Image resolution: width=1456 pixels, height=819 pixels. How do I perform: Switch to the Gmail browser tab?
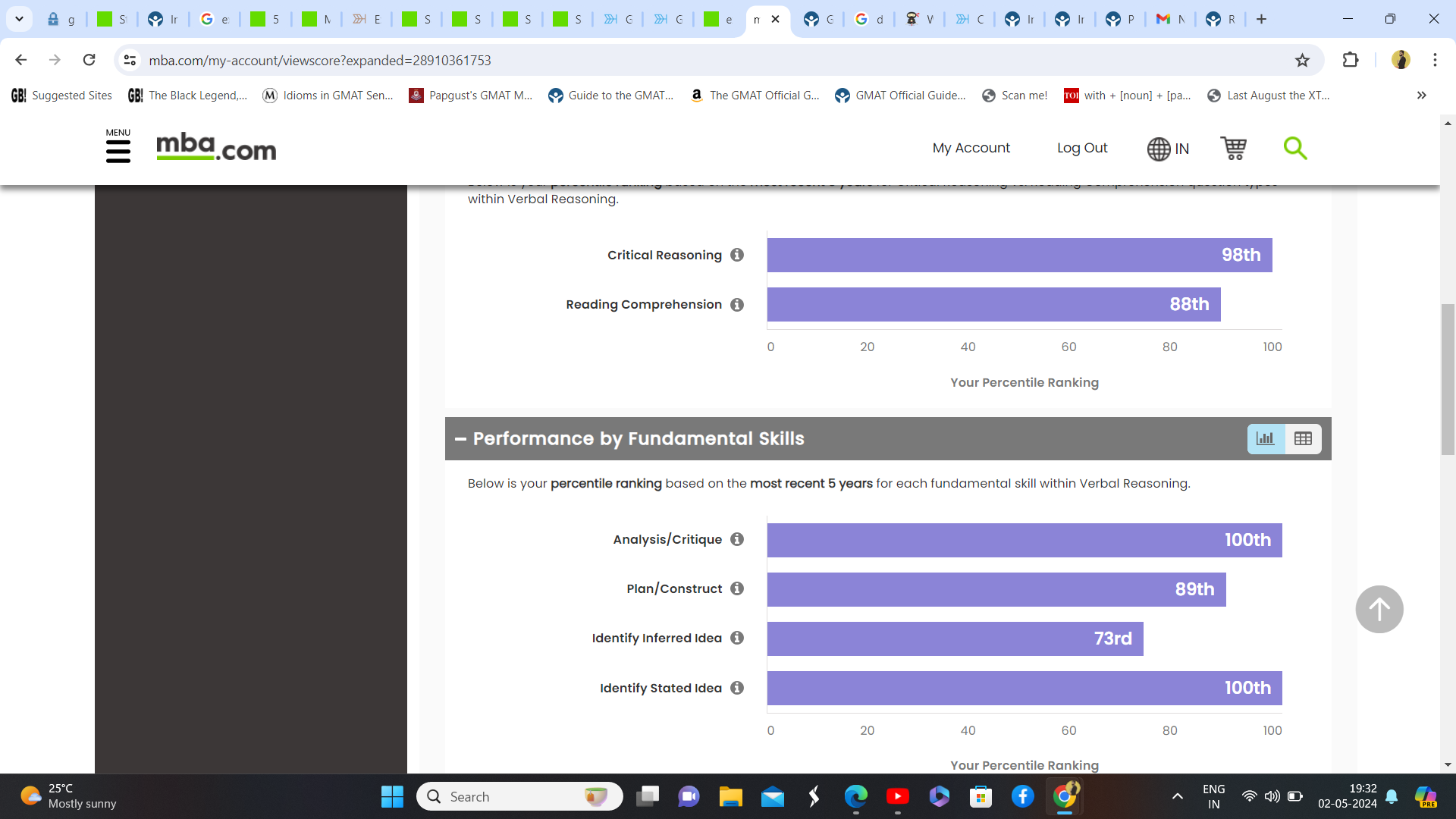pos(1169,20)
